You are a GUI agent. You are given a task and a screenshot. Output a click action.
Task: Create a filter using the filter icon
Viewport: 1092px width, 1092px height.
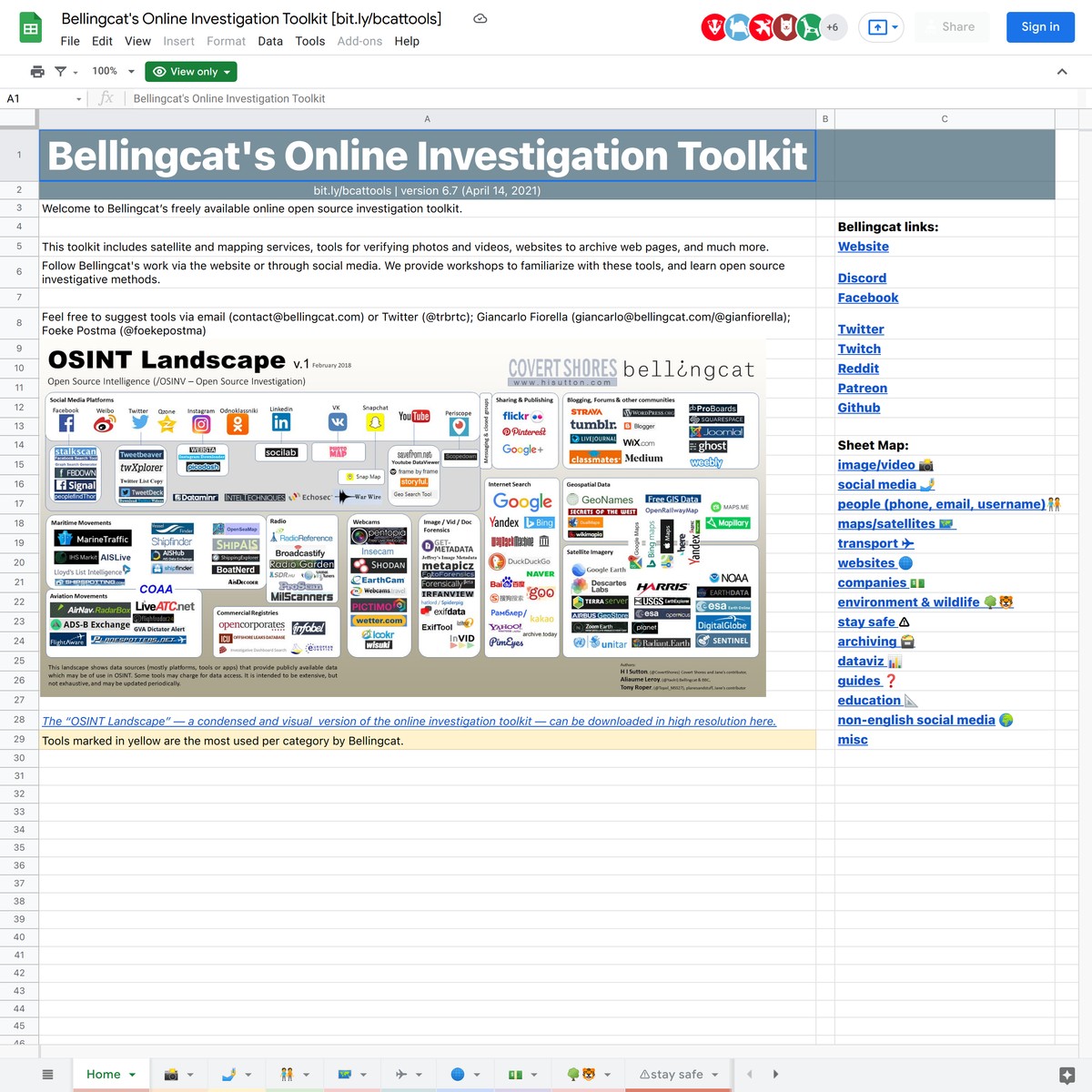tap(60, 71)
